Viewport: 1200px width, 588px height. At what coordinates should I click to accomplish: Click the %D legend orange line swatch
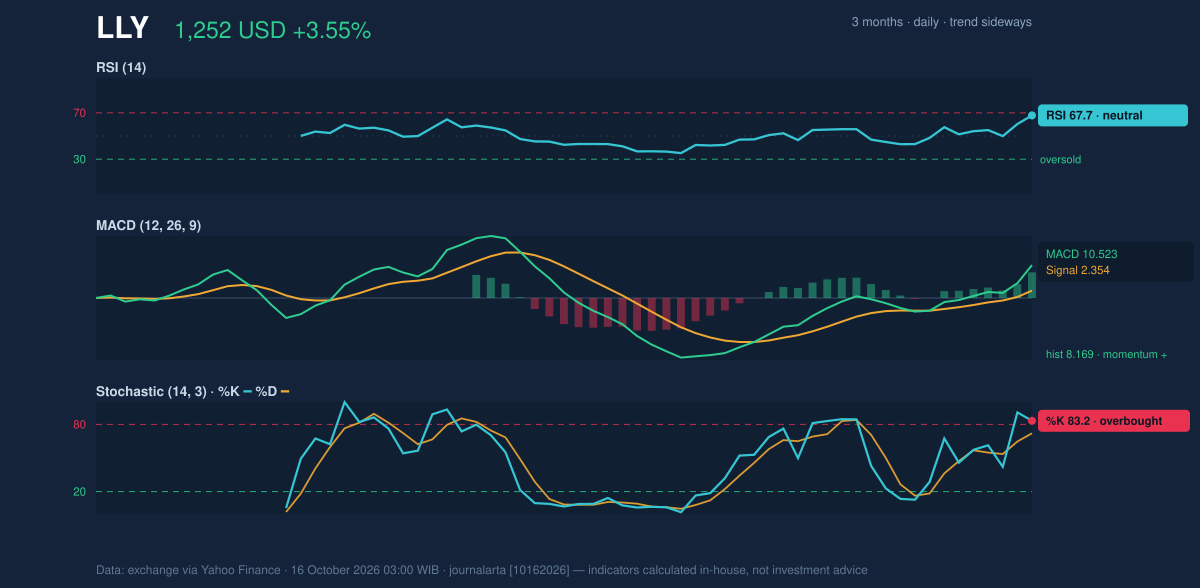tap(285, 391)
